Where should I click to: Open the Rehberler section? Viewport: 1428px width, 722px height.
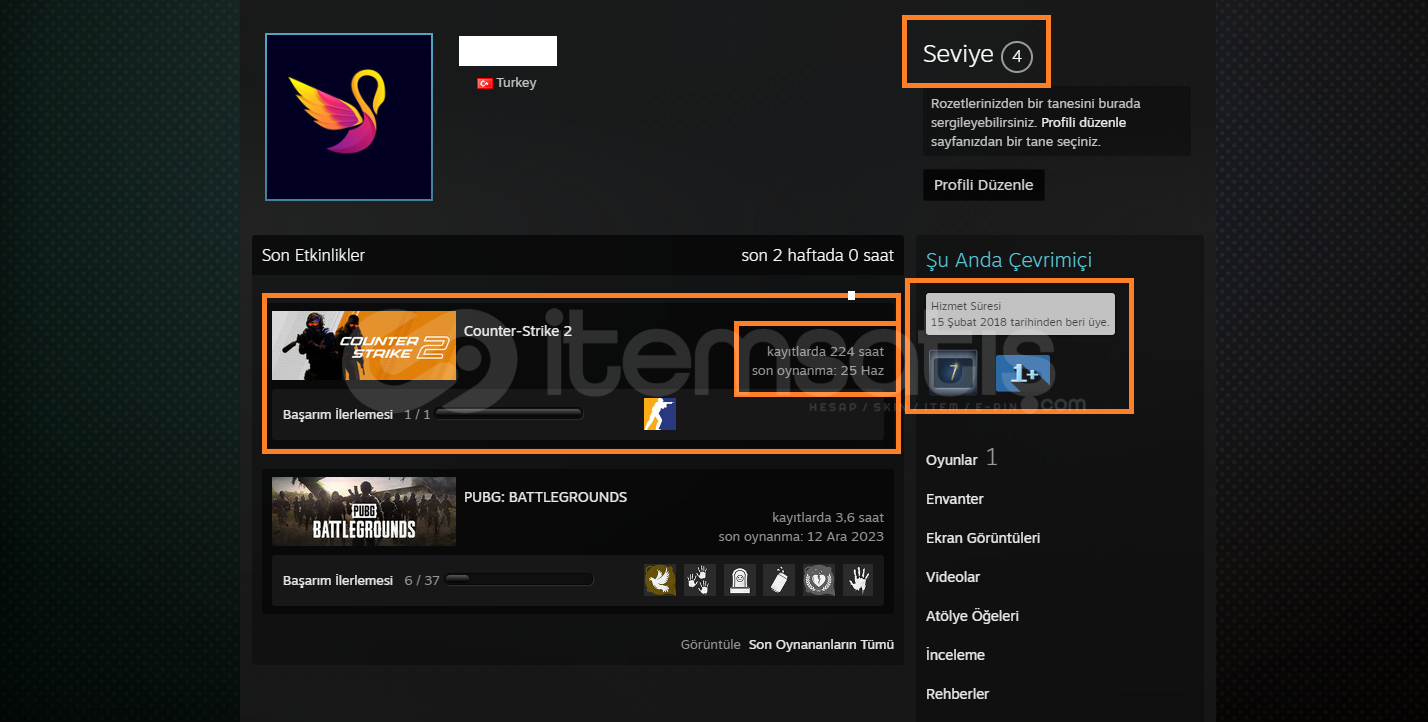958,694
